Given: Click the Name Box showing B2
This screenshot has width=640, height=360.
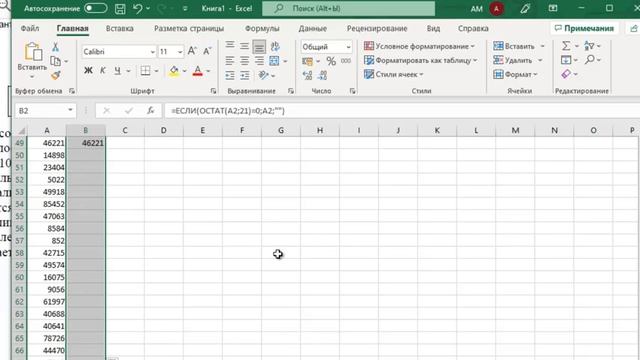Looking at the screenshot, I should 40,111.
